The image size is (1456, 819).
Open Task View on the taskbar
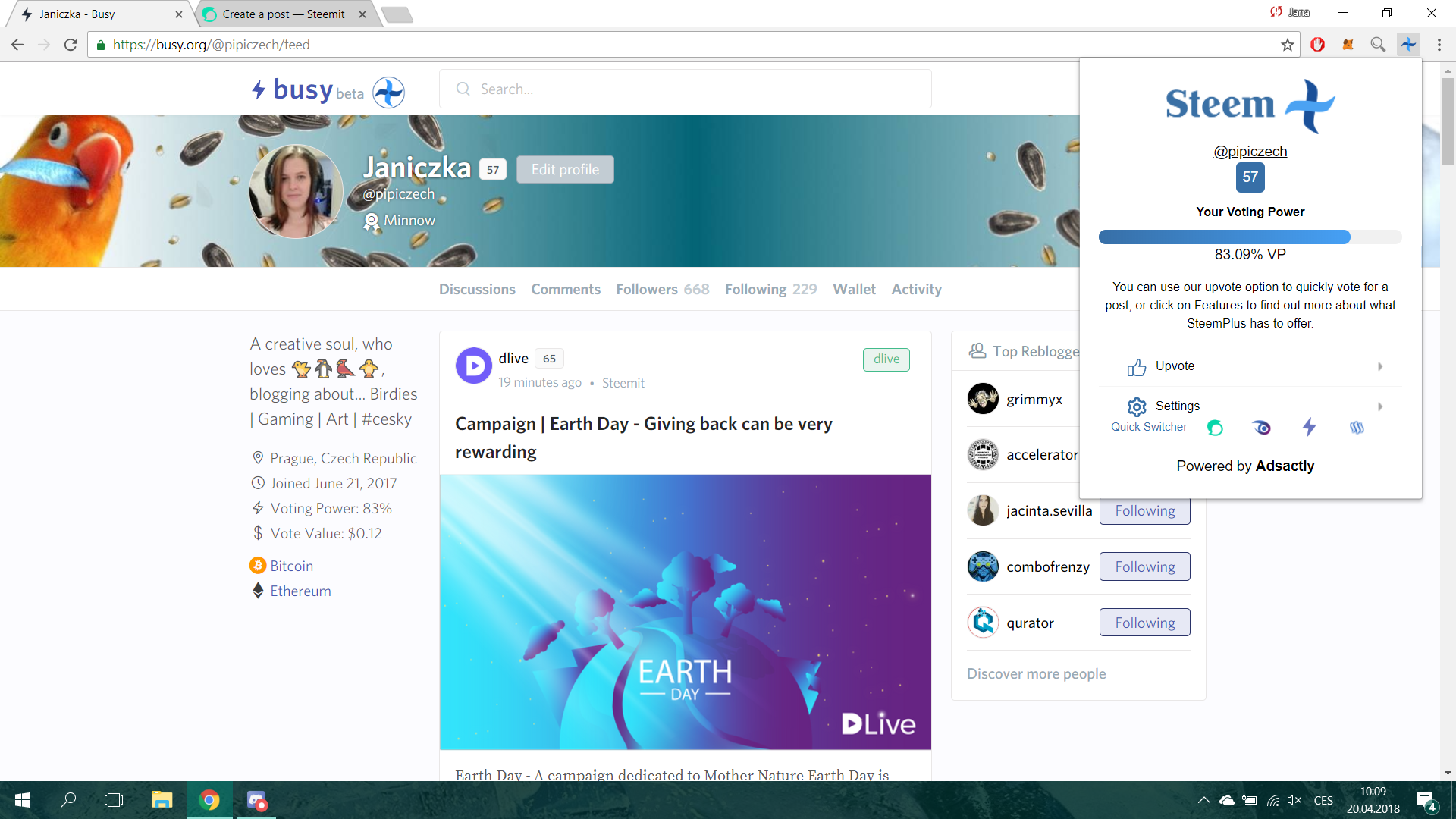pyautogui.click(x=114, y=800)
